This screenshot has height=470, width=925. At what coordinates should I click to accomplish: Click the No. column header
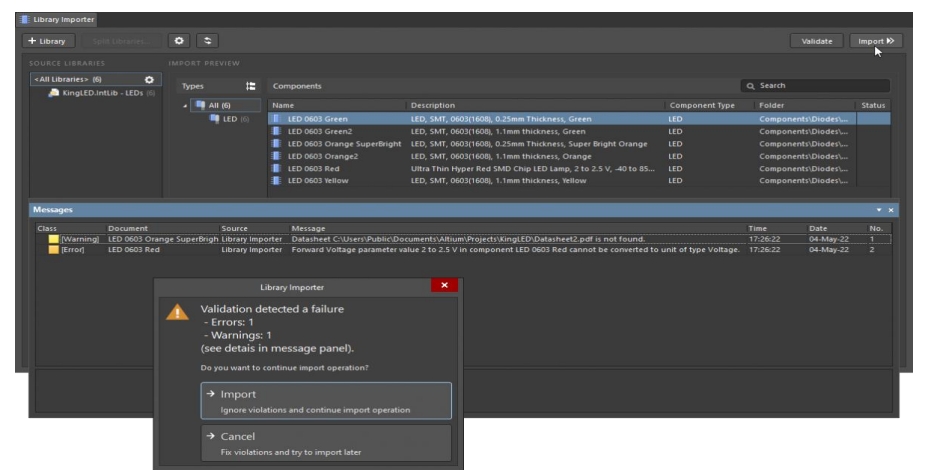point(879,228)
